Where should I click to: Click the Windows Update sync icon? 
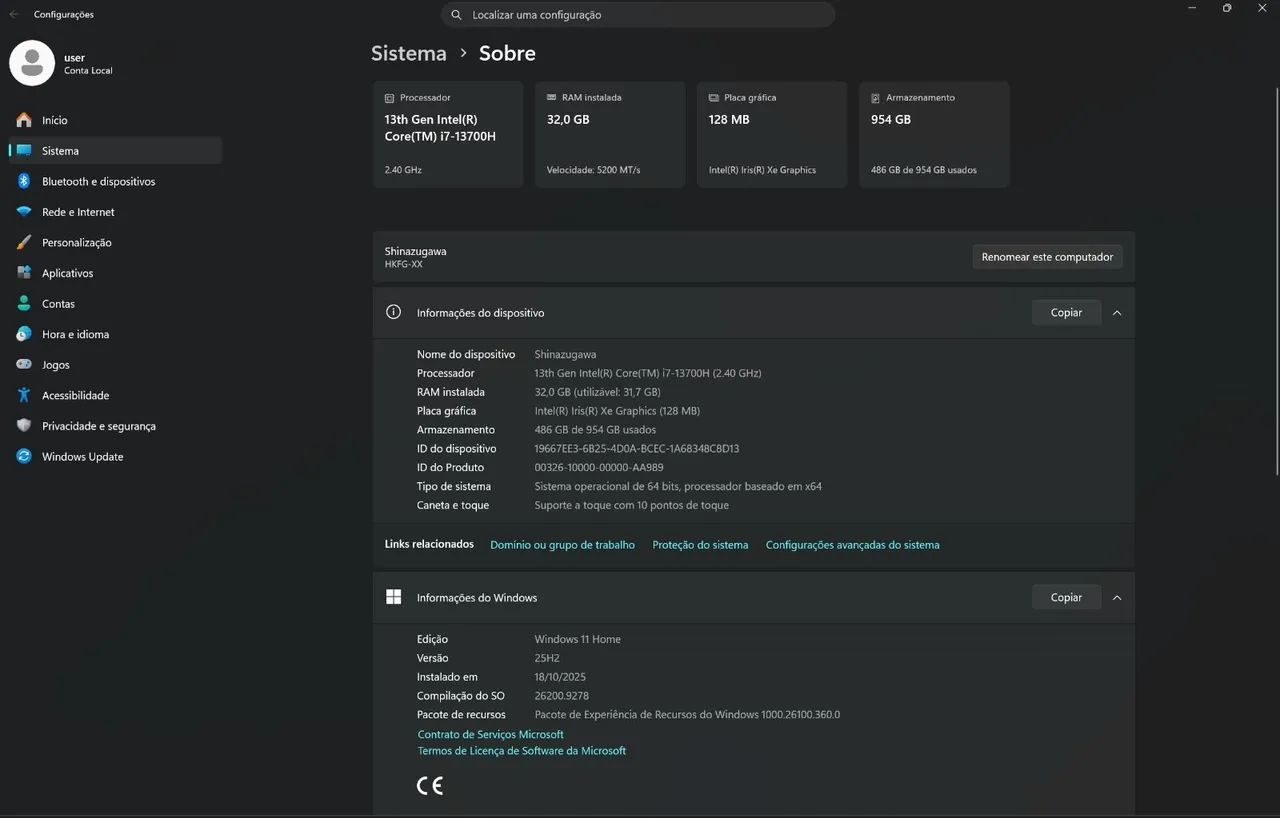[x=24, y=457]
